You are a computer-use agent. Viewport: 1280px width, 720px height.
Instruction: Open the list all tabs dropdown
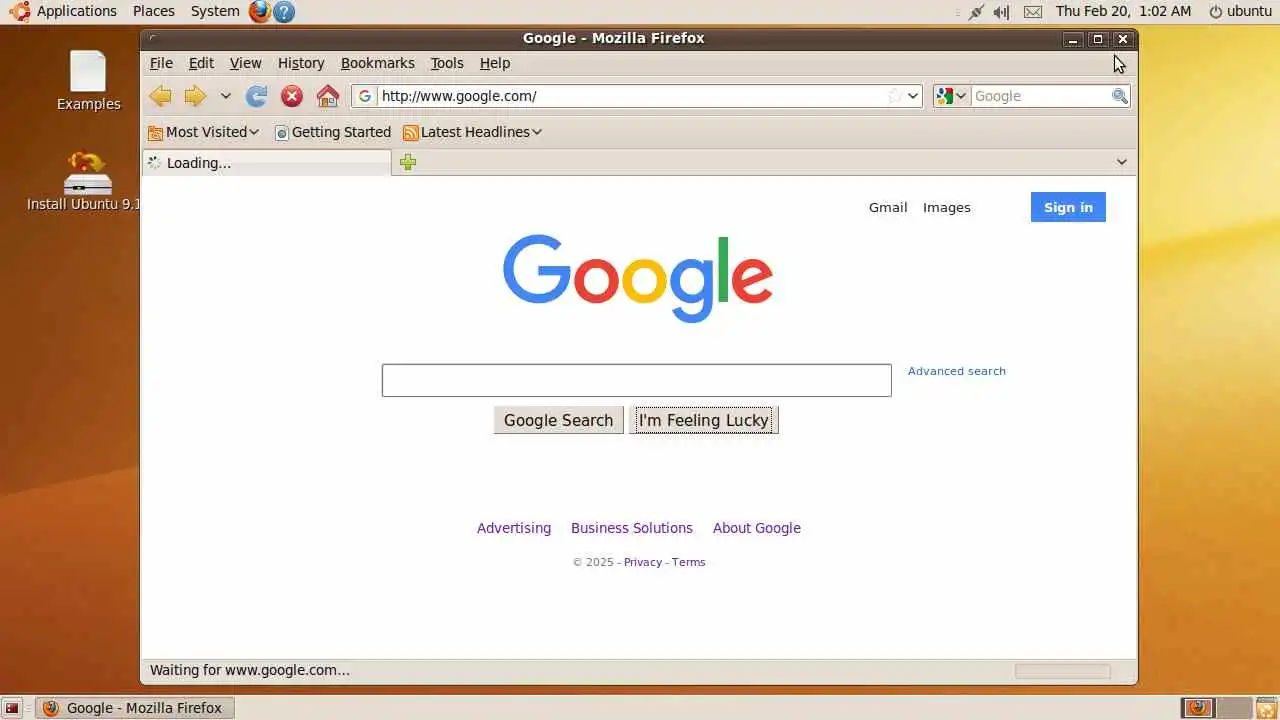coord(1122,162)
